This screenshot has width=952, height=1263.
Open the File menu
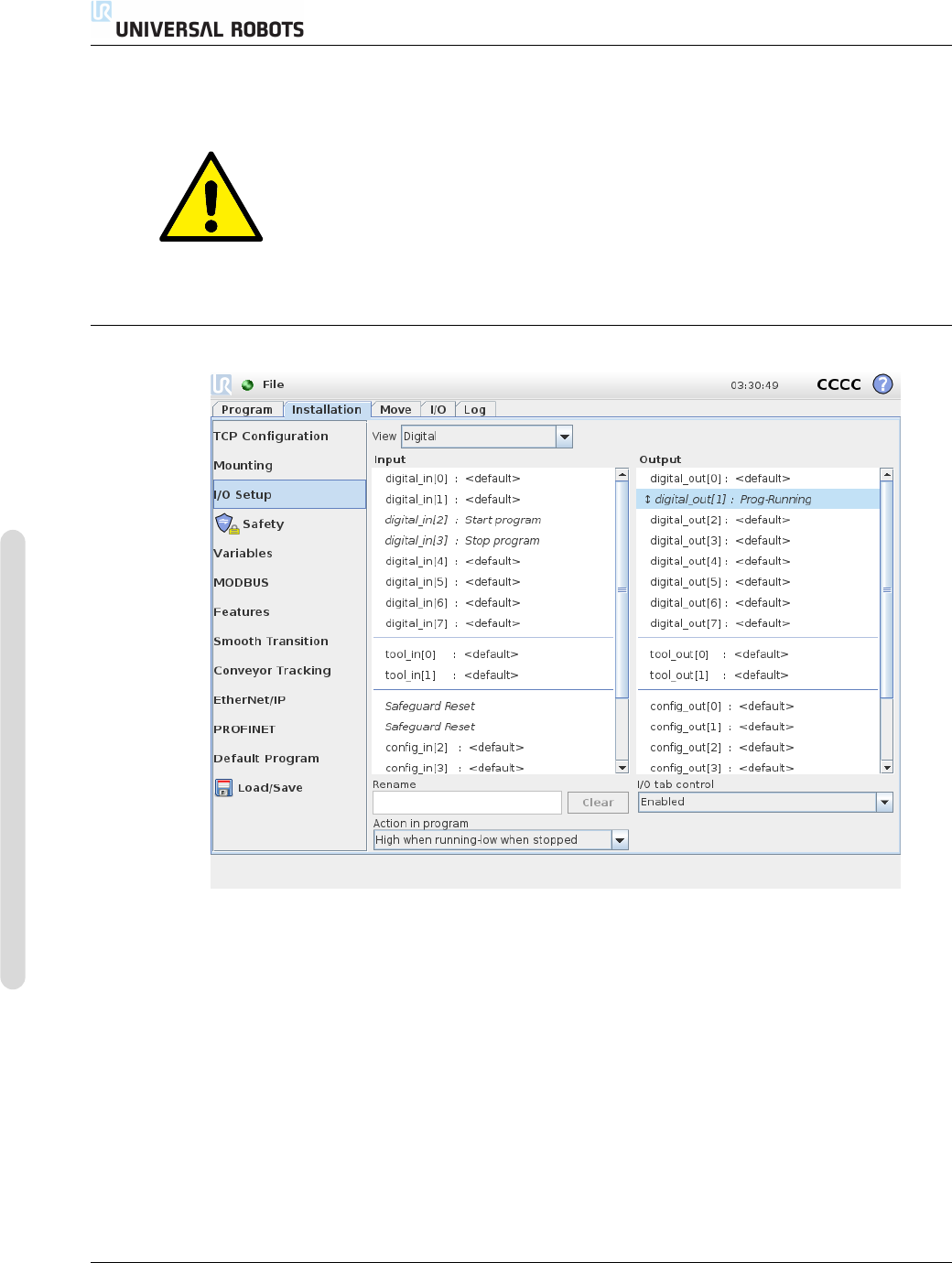274,384
